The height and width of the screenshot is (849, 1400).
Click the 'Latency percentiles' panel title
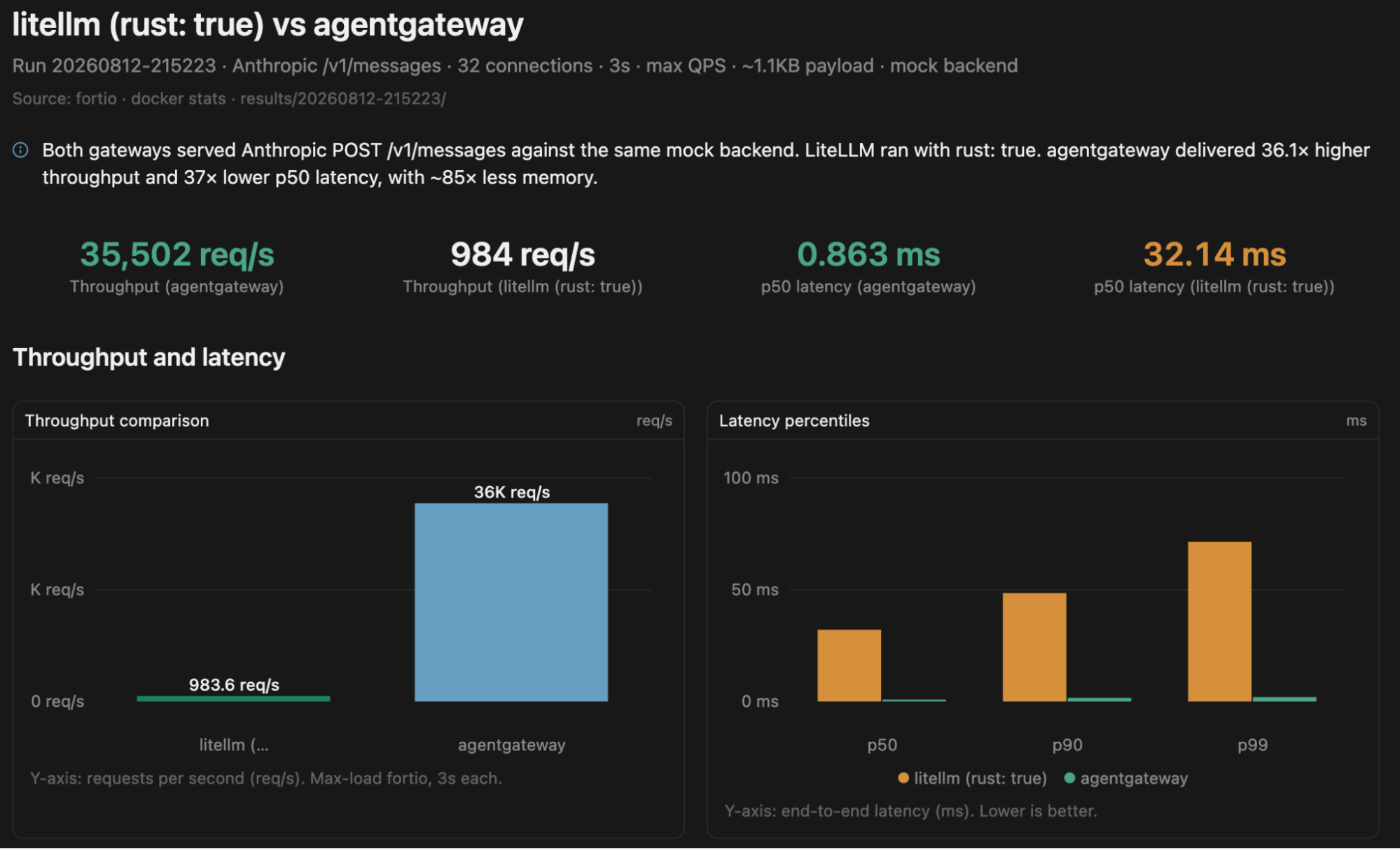tap(794, 420)
